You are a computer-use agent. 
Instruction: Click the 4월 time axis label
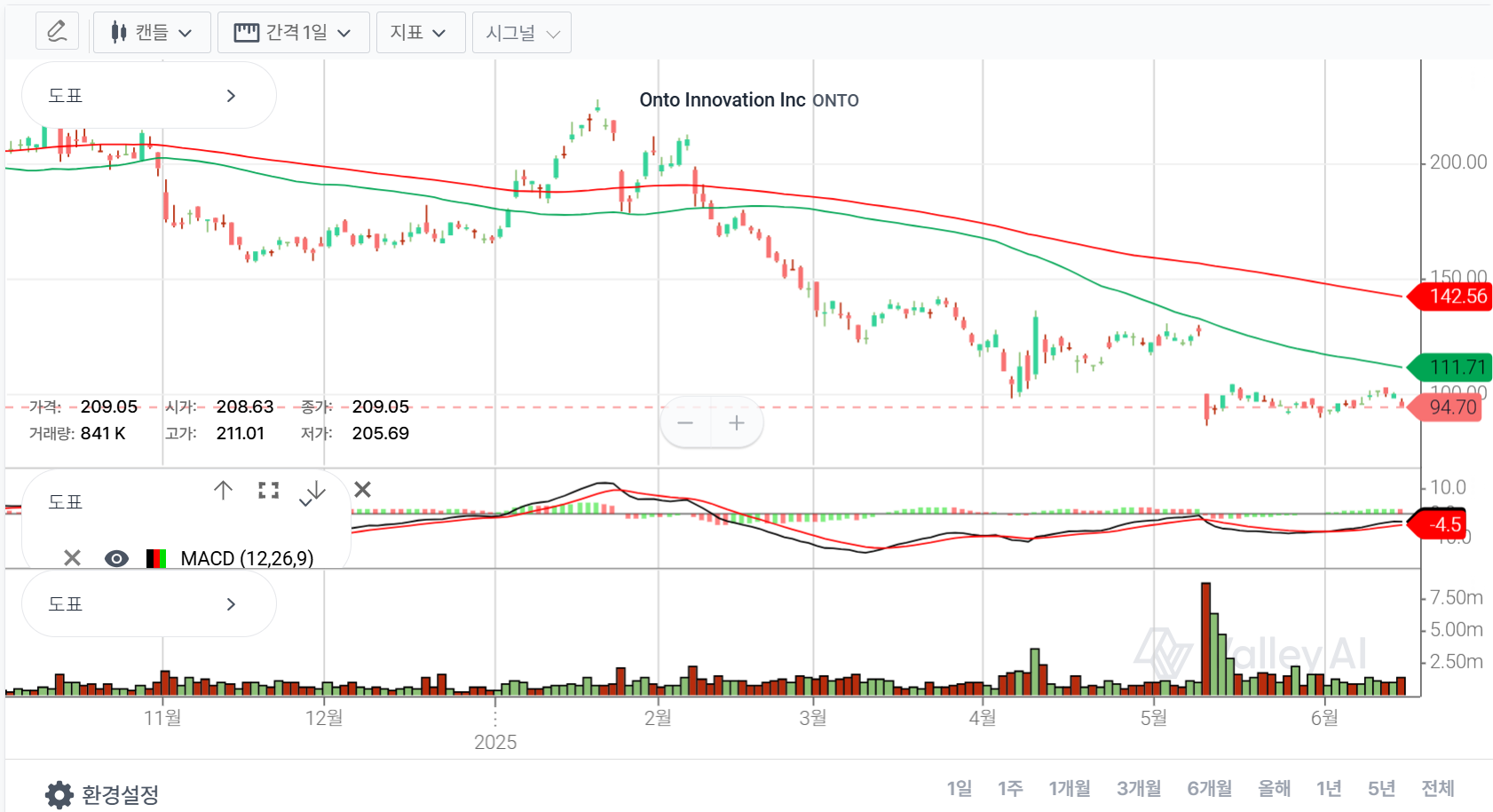[983, 717]
